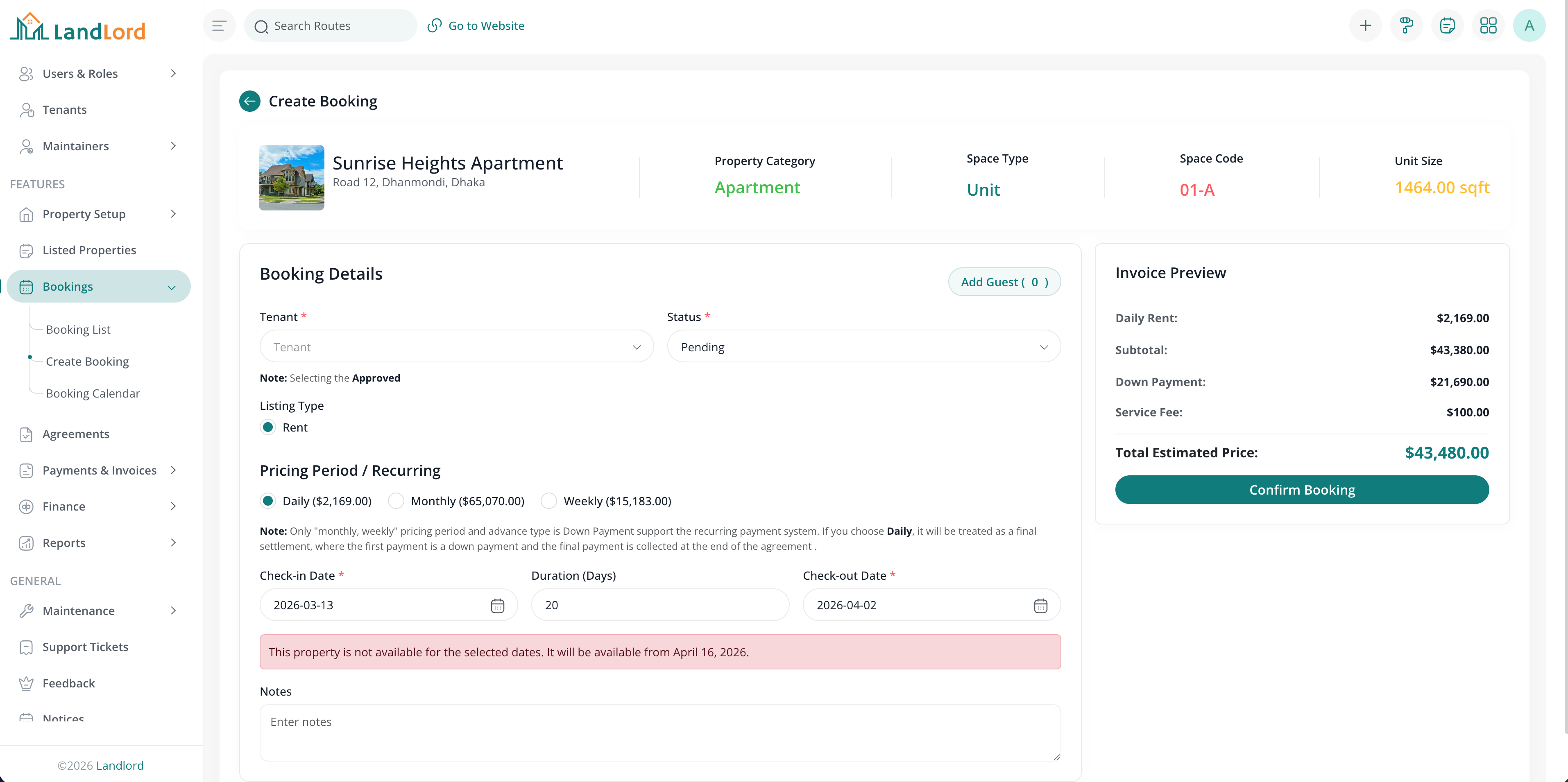Collapse the Bookings section in sidebar
Image resolution: width=1568 pixels, height=782 pixels.
[x=172, y=286]
